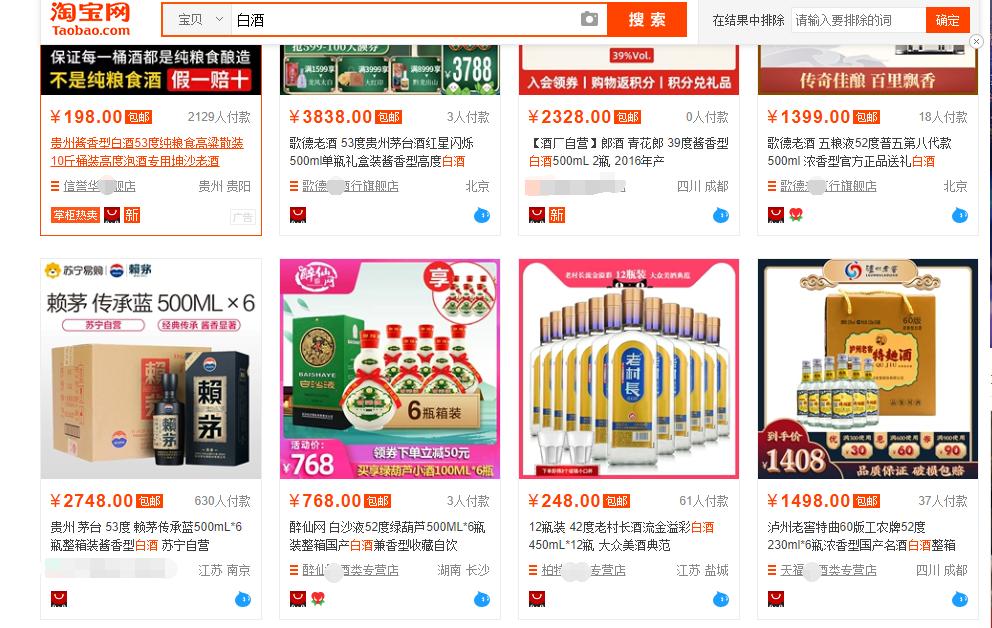Click the red flower icon under ¥768 item
This screenshot has height=628, width=992.
coord(318,599)
